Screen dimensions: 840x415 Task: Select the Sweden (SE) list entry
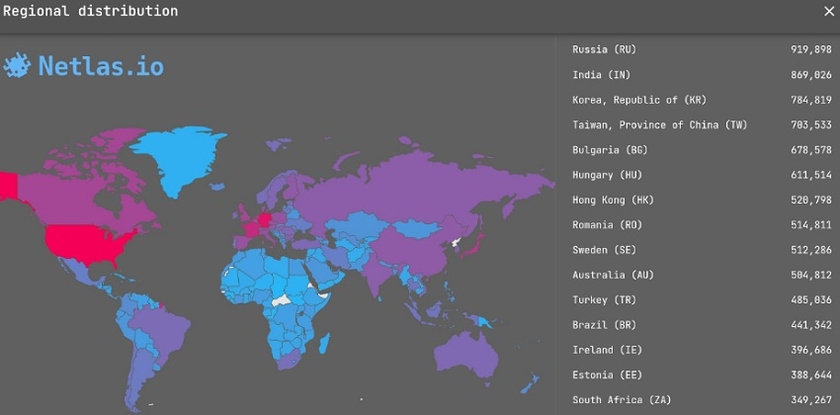click(604, 250)
